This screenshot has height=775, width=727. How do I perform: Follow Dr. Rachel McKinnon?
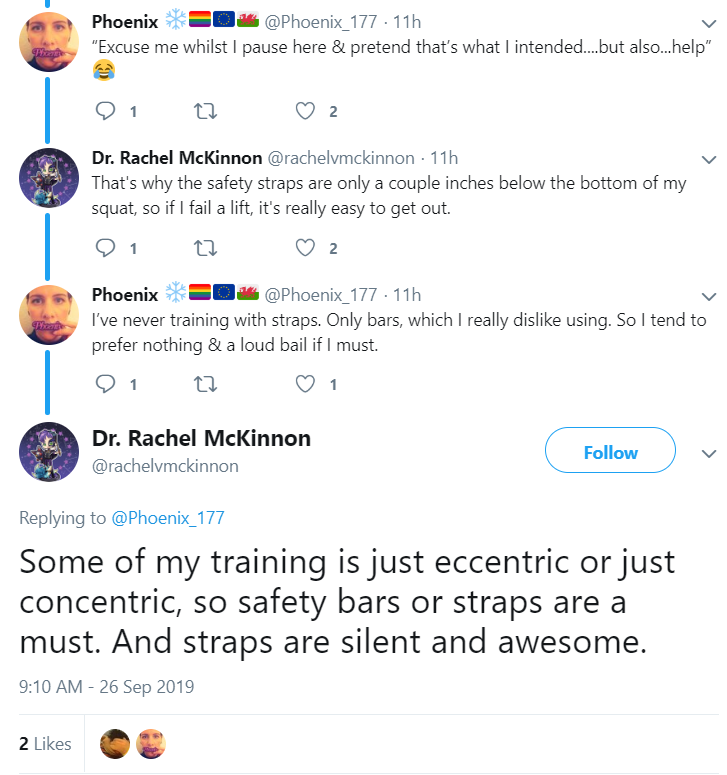(610, 450)
